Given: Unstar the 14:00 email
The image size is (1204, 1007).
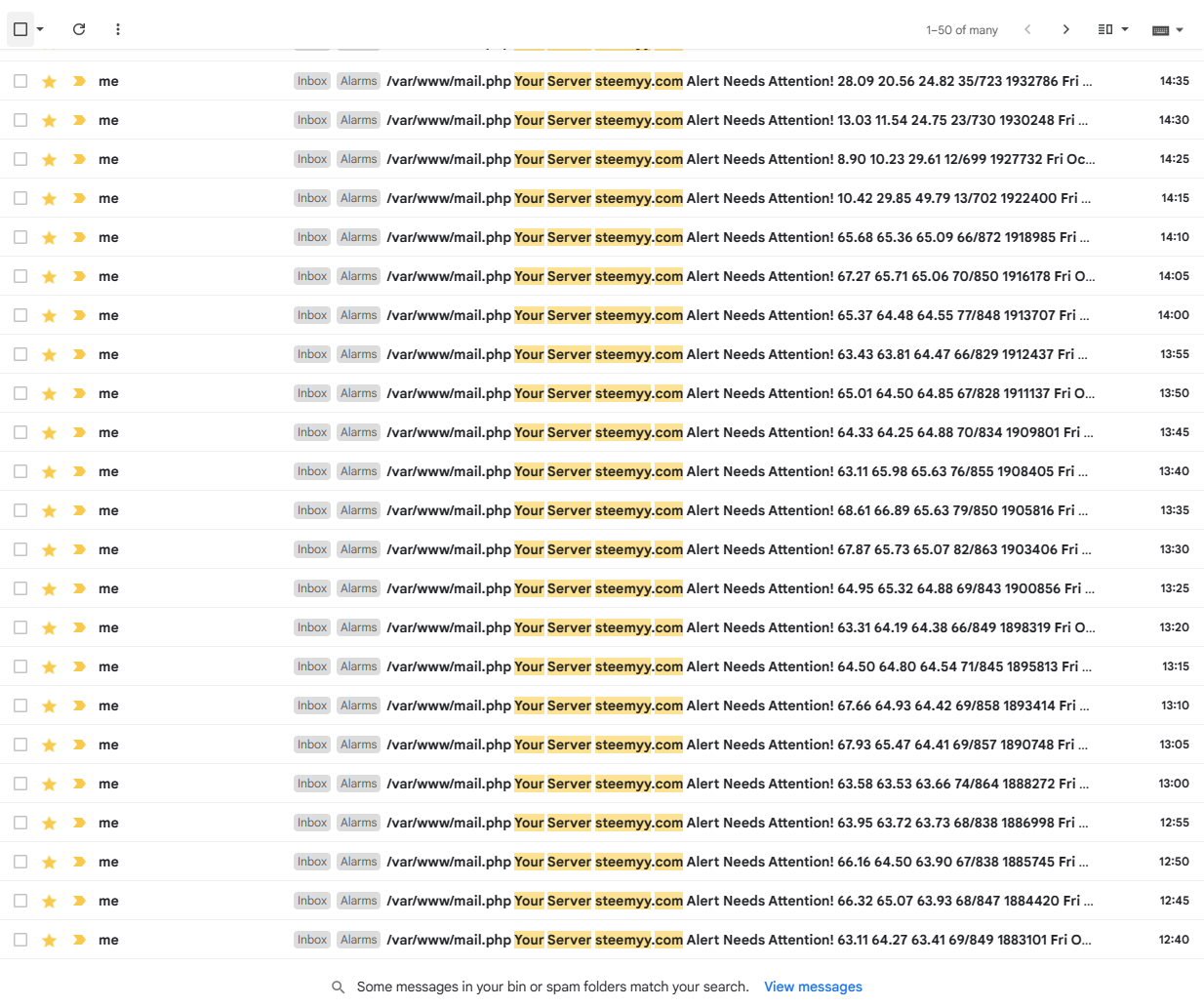Looking at the screenshot, I should tap(49, 315).
